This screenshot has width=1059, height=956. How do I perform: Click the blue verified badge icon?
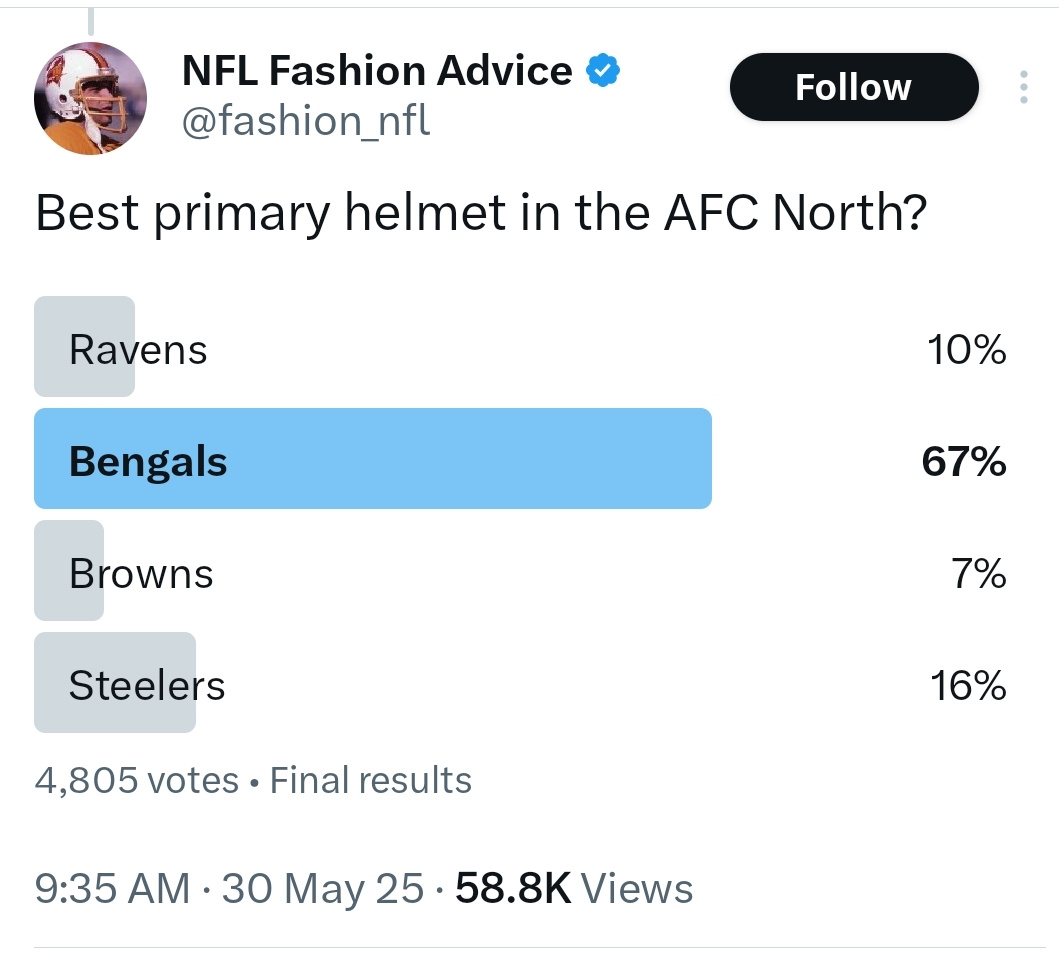tap(602, 71)
